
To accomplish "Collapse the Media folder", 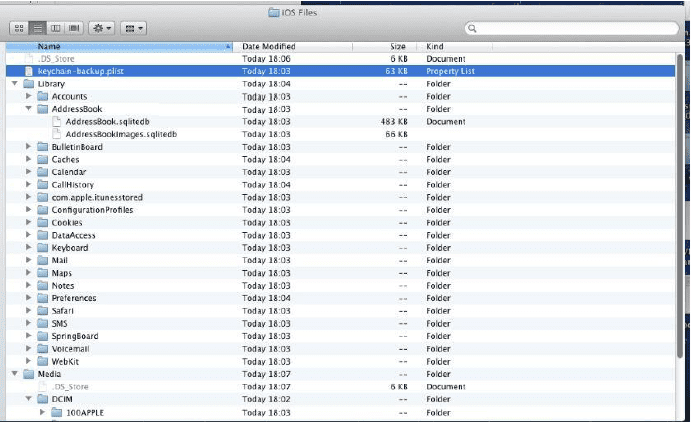I will (14, 373).
